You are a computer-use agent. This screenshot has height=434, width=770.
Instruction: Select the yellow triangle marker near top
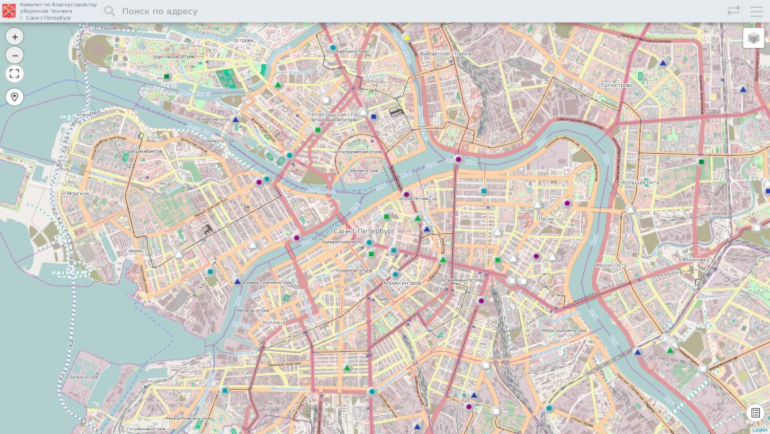click(x=407, y=38)
